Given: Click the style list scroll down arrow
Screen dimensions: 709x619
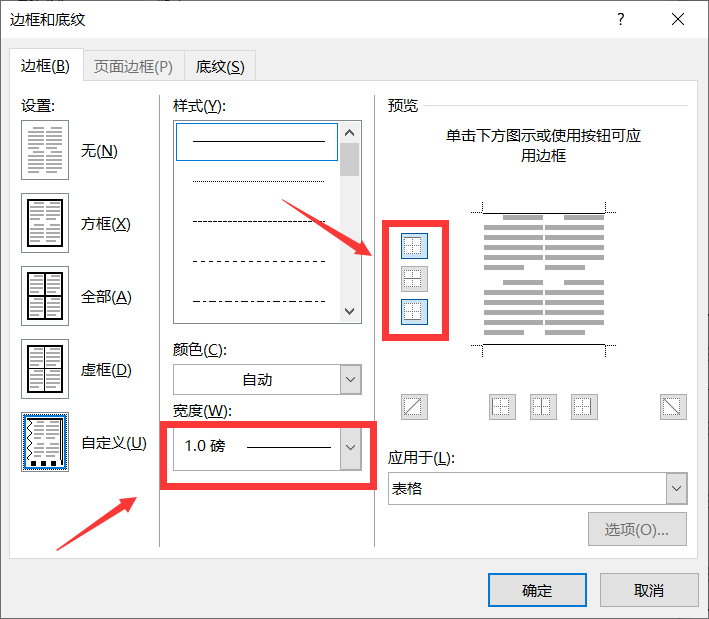Looking at the screenshot, I should coord(350,311).
